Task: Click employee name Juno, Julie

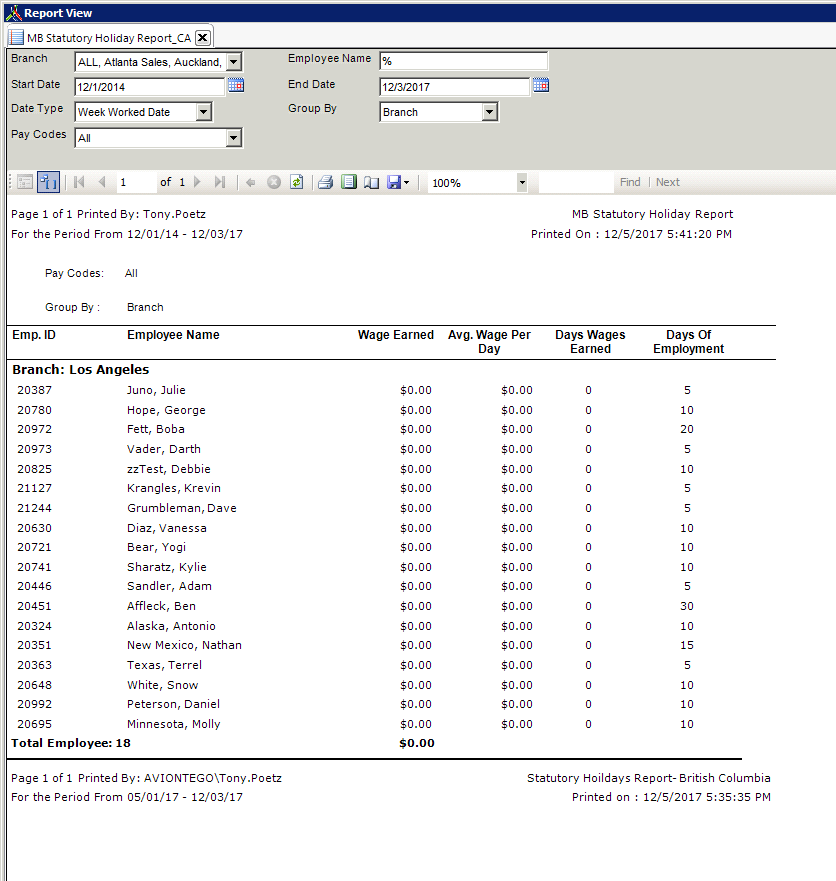Action: (156, 390)
